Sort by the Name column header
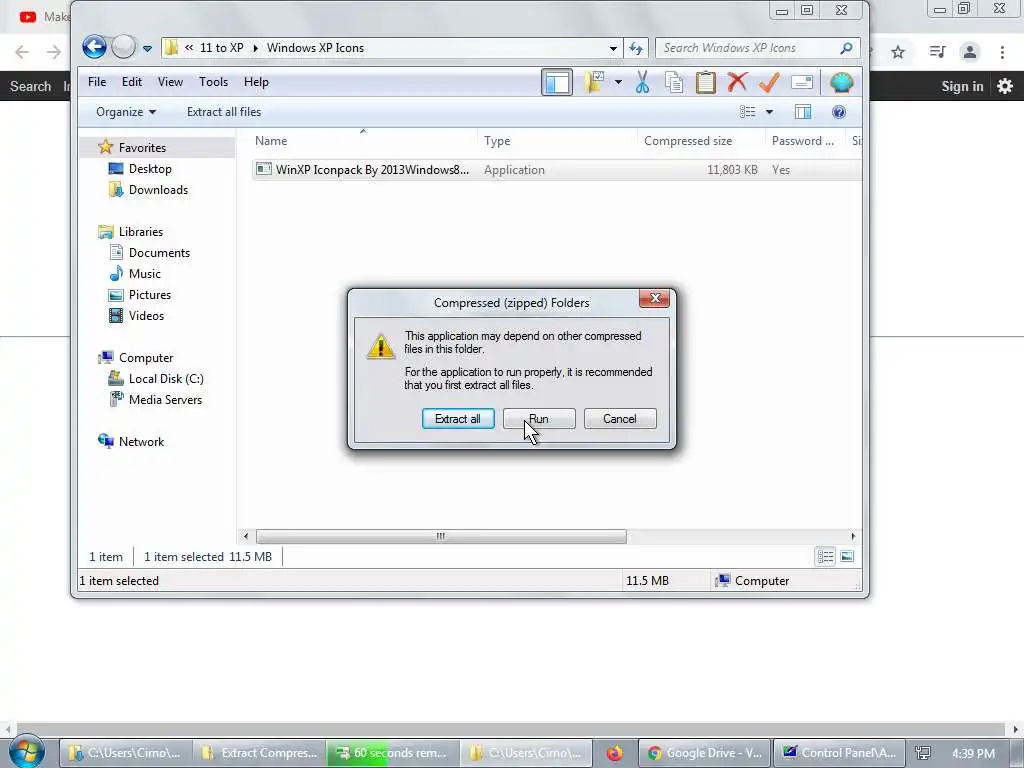This screenshot has height=768, width=1024. click(x=271, y=140)
